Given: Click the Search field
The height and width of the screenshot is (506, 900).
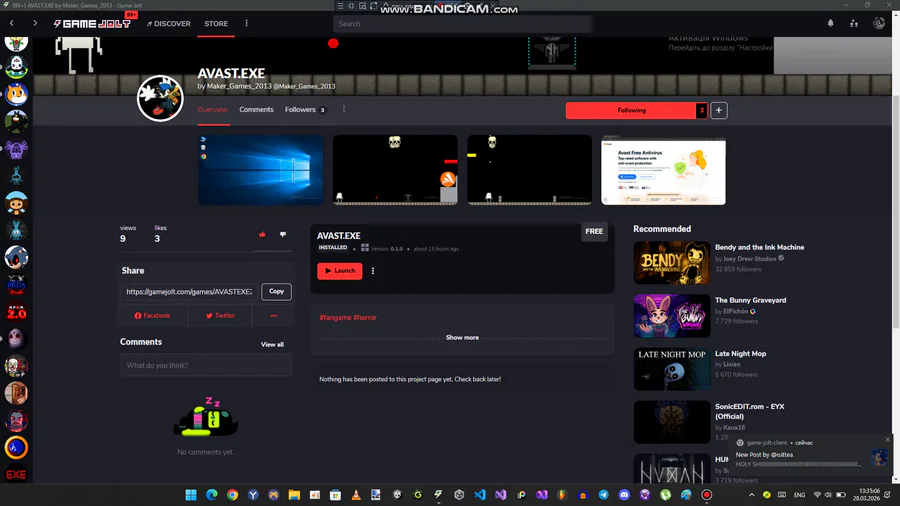Looking at the screenshot, I should click(x=462, y=24).
